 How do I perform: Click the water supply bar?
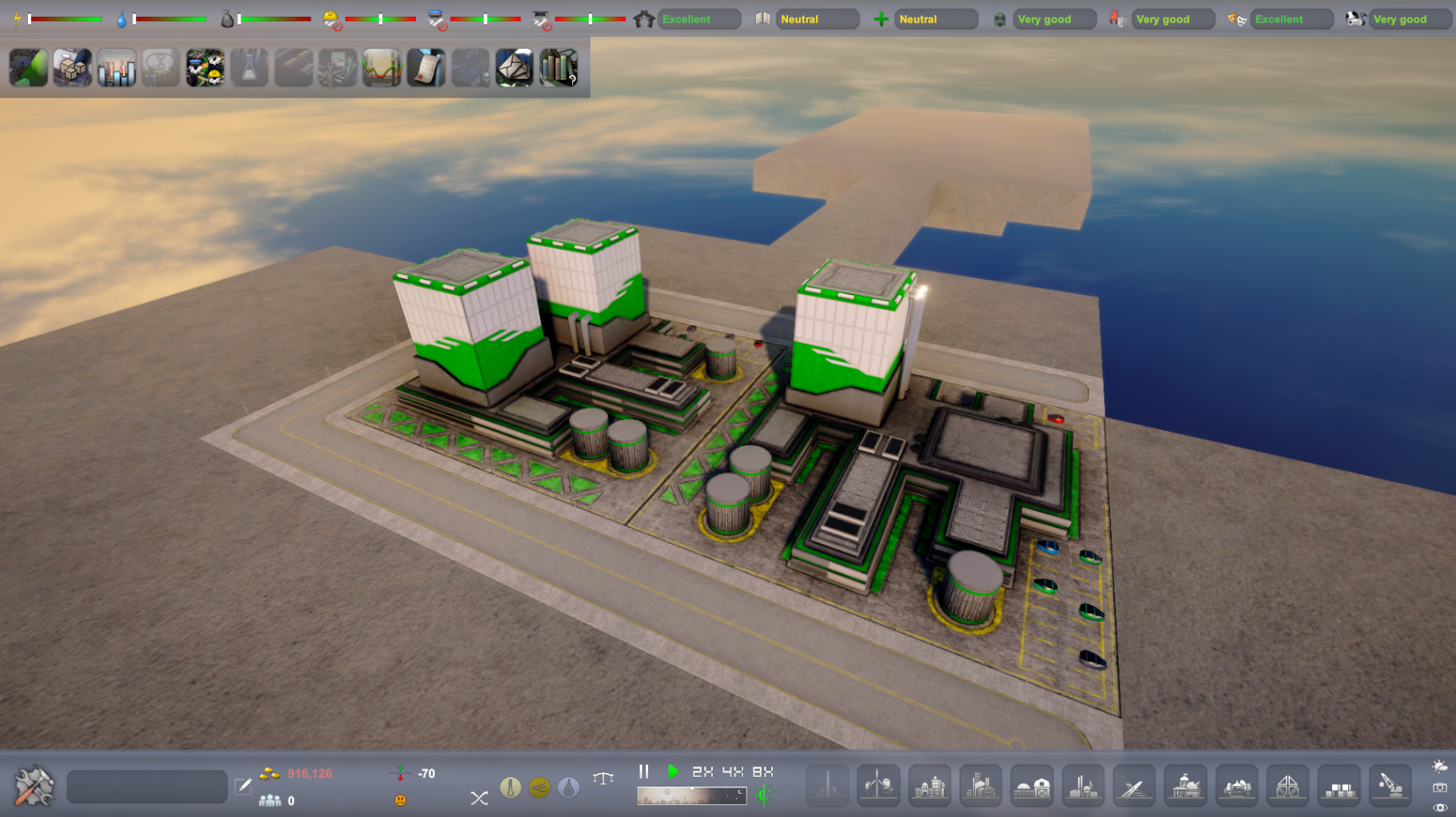coord(169,18)
